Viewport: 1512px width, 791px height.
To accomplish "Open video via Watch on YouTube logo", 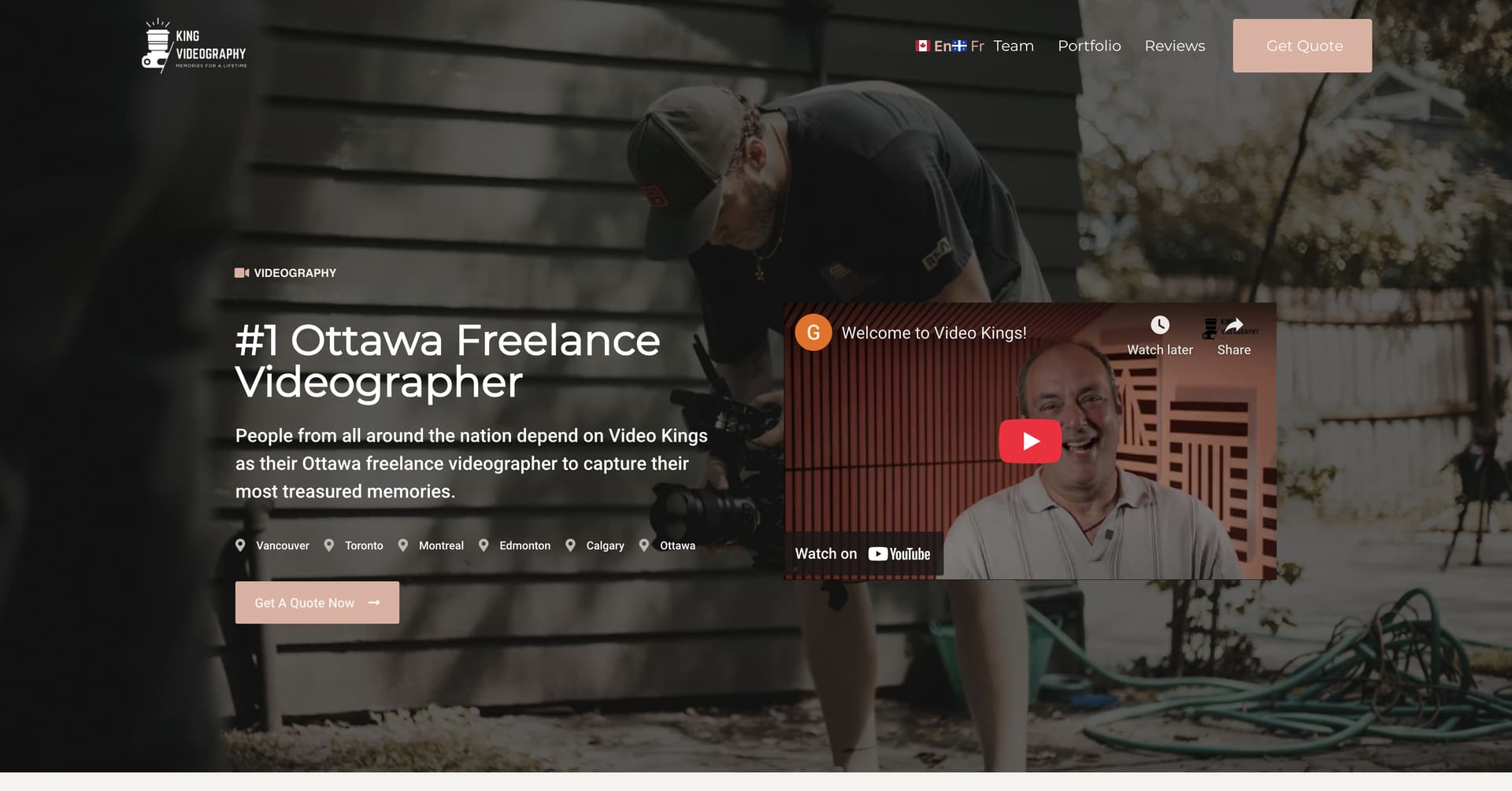I will pyautogui.click(x=899, y=554).
